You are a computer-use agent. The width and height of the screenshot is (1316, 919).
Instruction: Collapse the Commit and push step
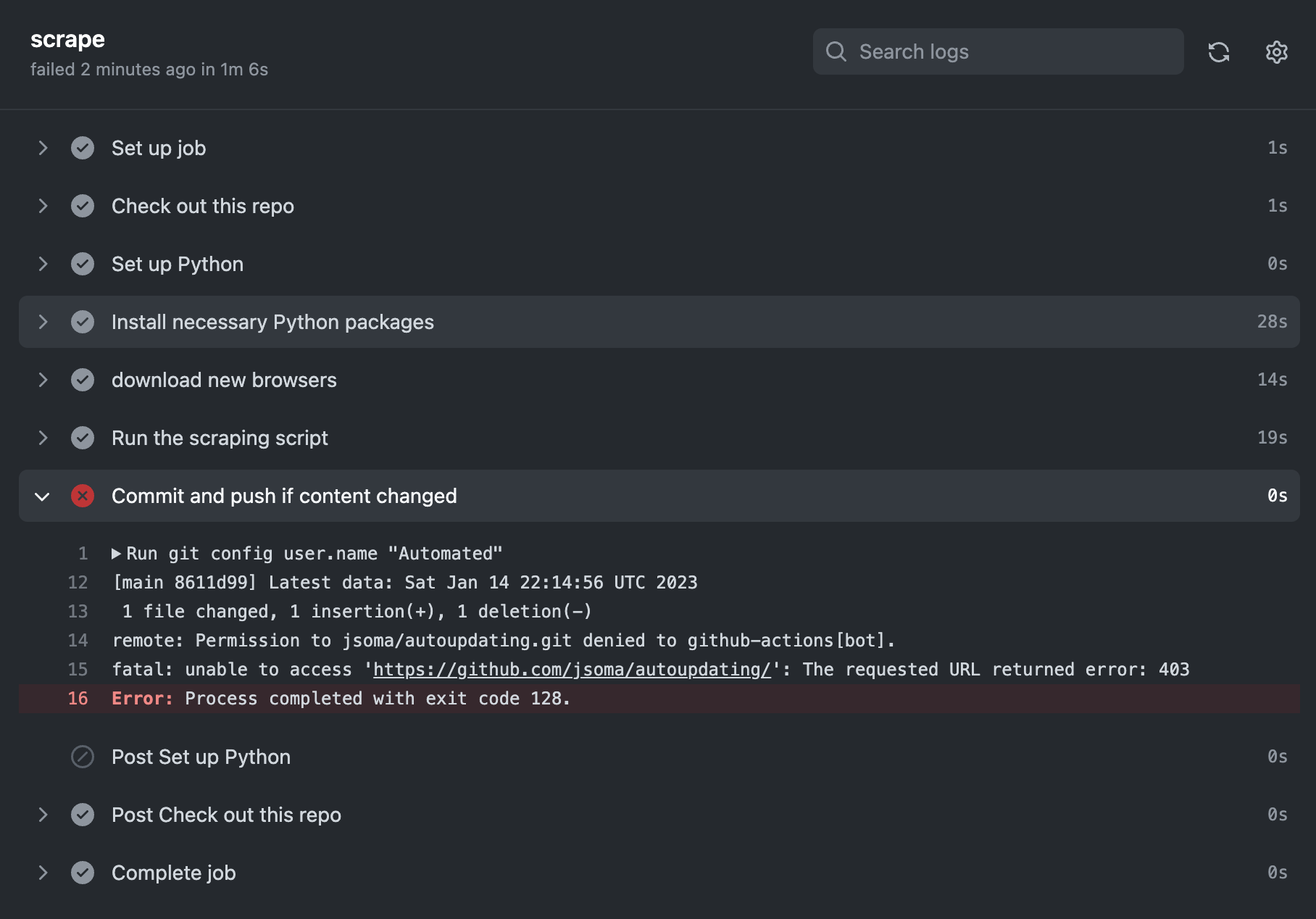(43, 496)
